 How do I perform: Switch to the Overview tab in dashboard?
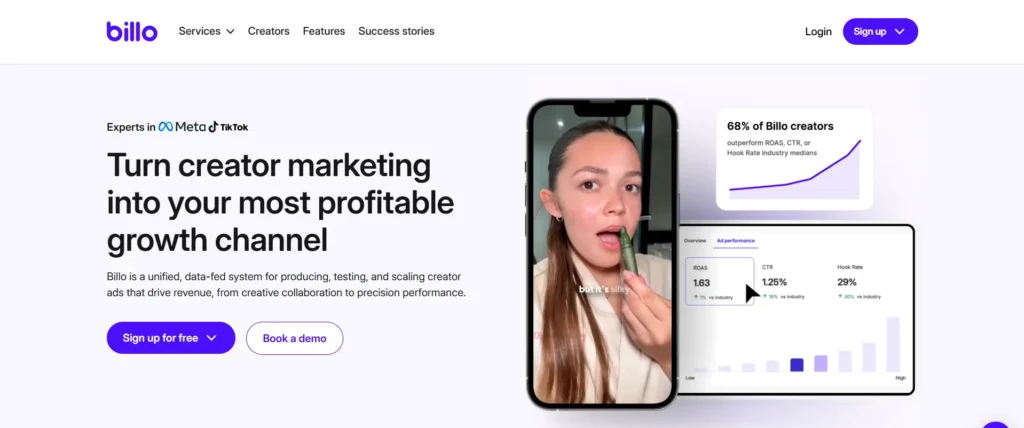(x=695, y=240)
